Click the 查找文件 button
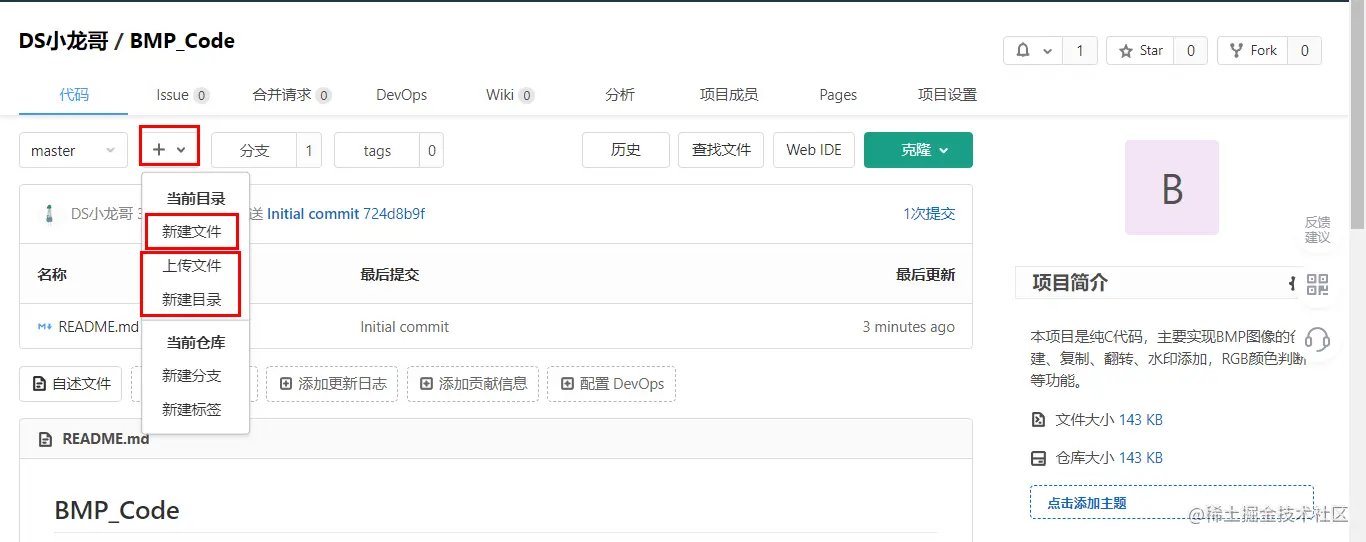Image resolution: width=1366 pixels, height=542 pixels. pos(721,150)
